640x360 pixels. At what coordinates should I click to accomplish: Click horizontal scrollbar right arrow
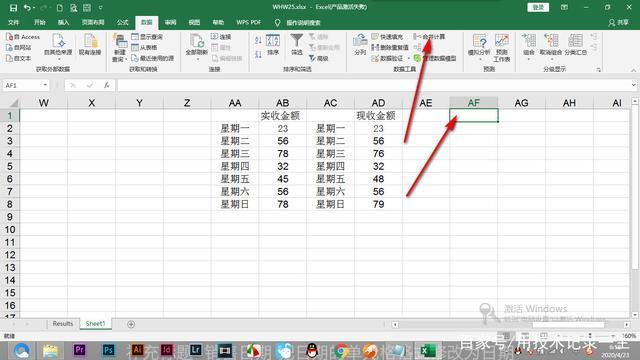tap(627, 324)
